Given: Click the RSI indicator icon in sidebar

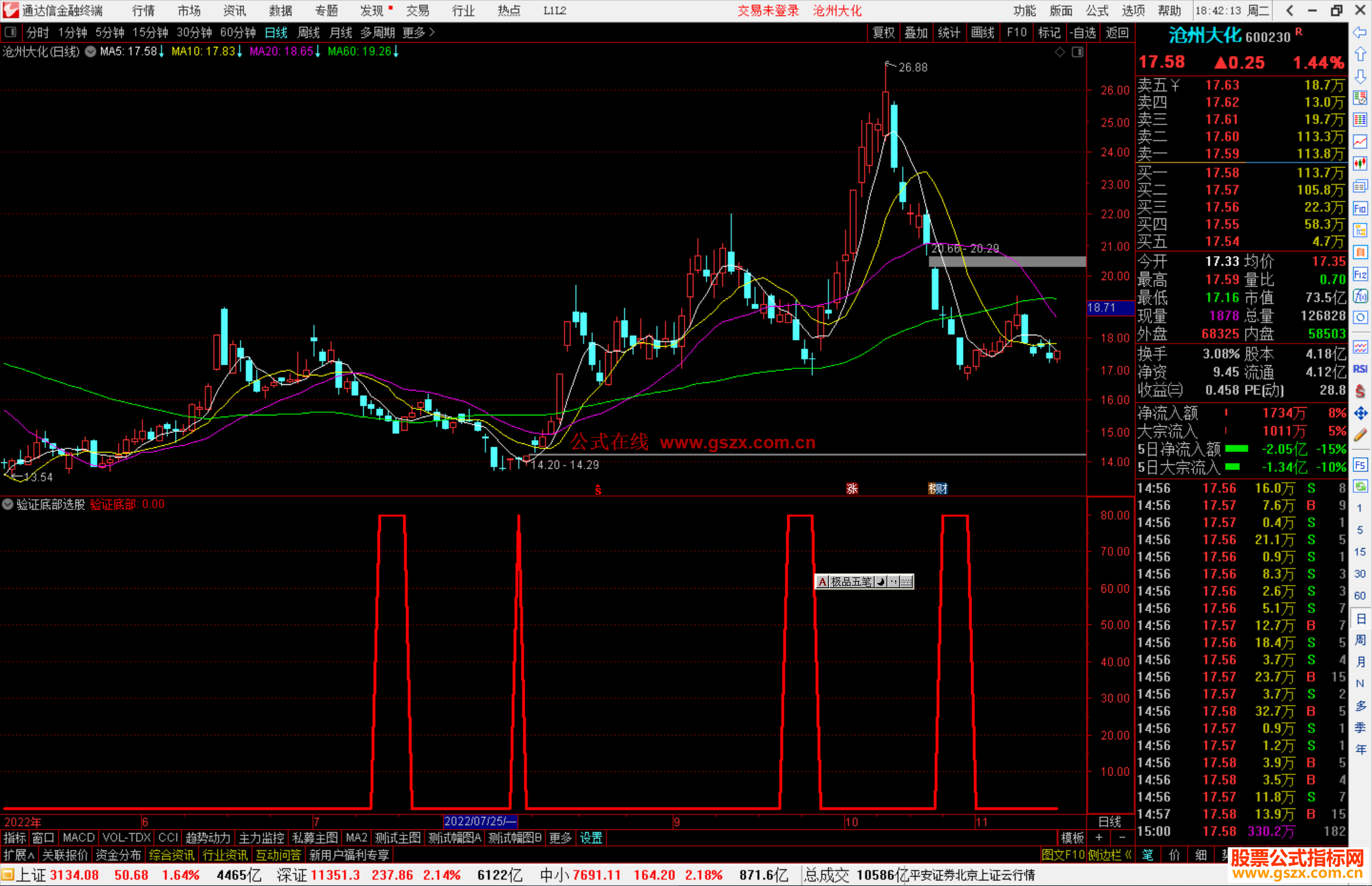Looking at the screenshot, I should pyautogui.click(x=1360, y=369).
